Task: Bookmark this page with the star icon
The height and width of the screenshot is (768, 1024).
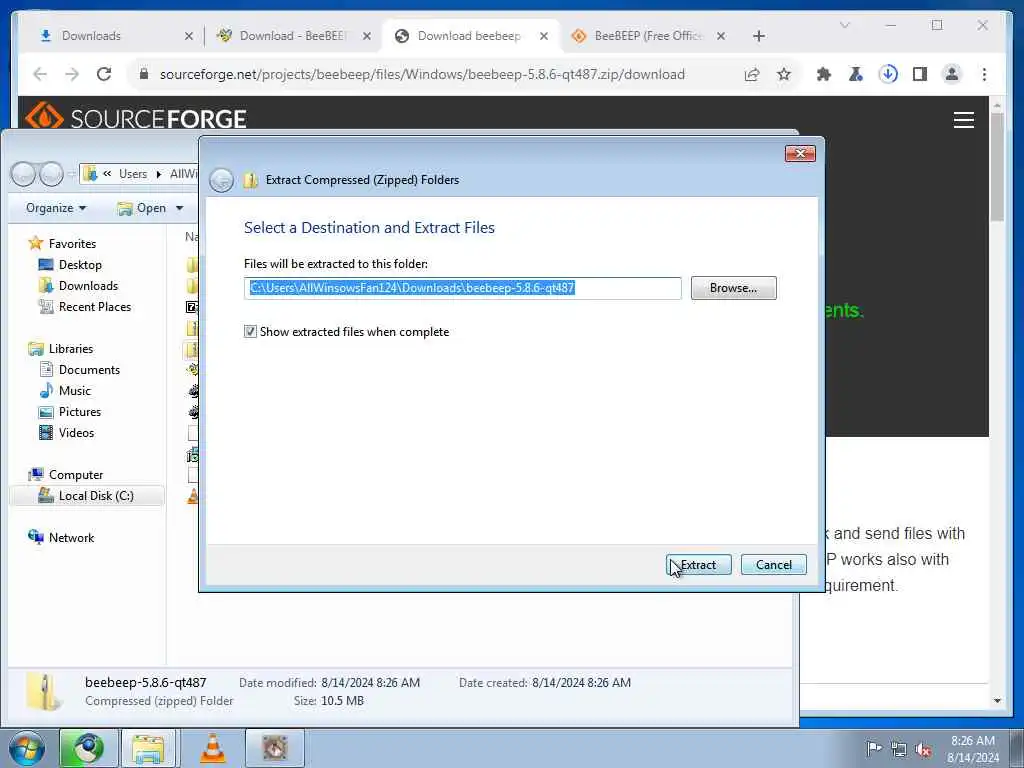Action: 784,74
